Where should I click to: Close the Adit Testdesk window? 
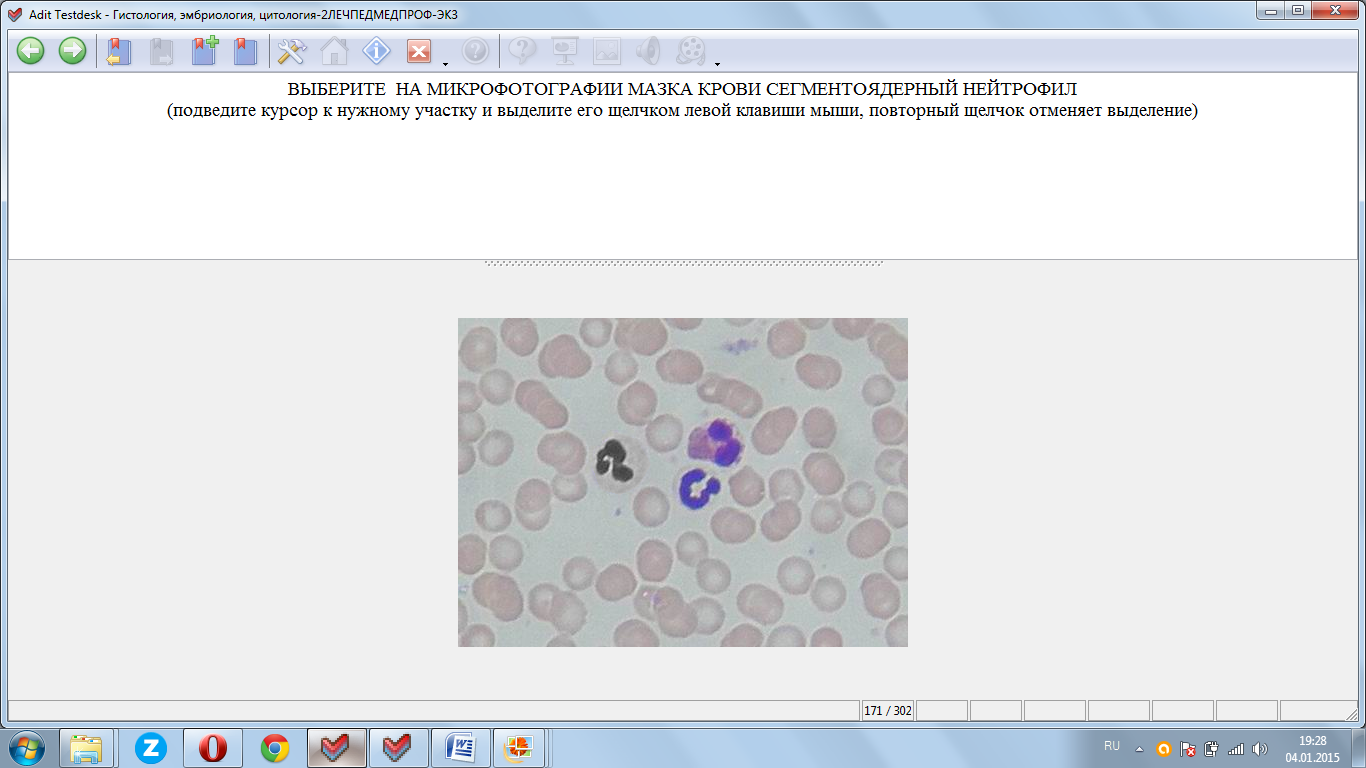pos(1336,10)
